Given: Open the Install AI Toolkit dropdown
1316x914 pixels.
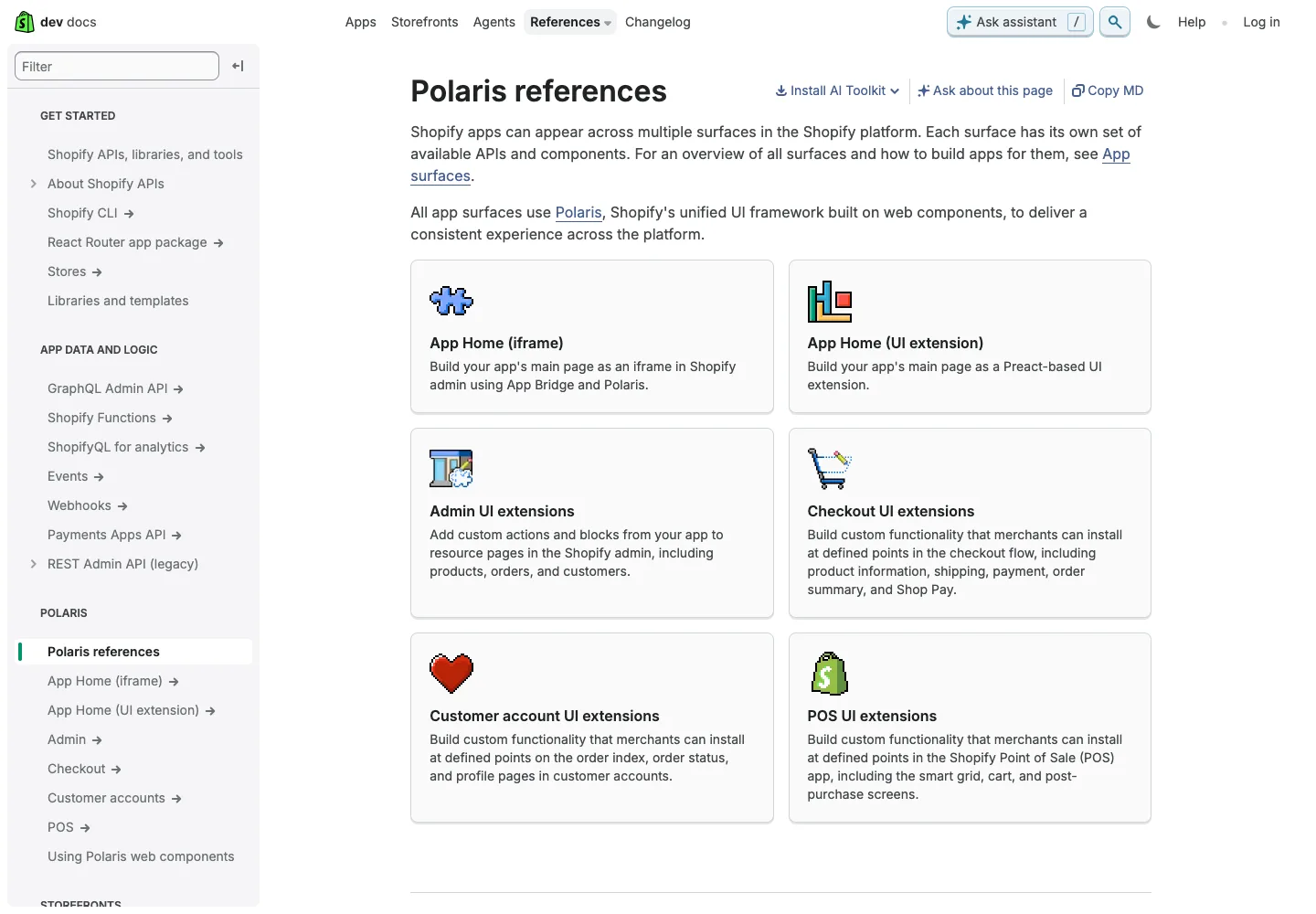Looking at the screenshot, I should (x=837, y=90).
